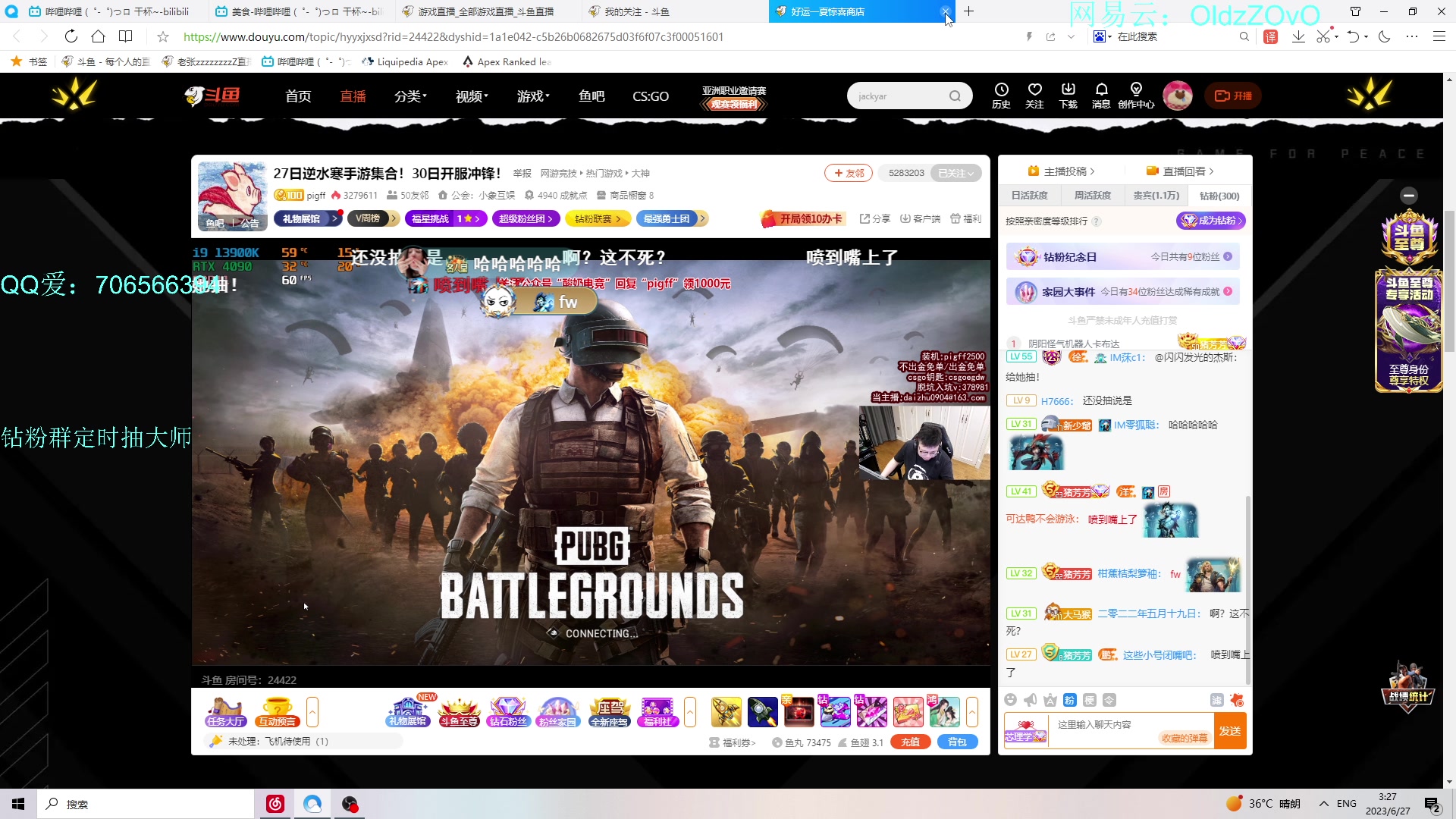Toggle the 梗 meme icon in chat
Image resolution: width=1456 pixels, height=819 pixels.
click(1089, 700)
